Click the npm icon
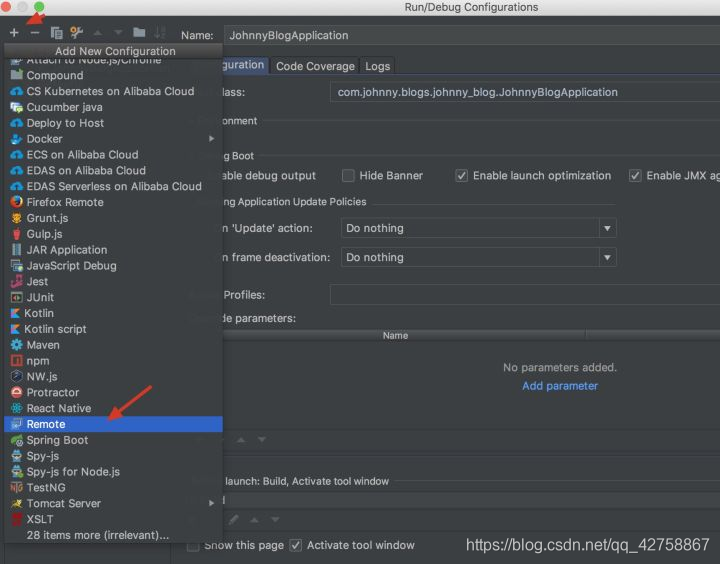This screenshot has width=720, height=564. 17,361
